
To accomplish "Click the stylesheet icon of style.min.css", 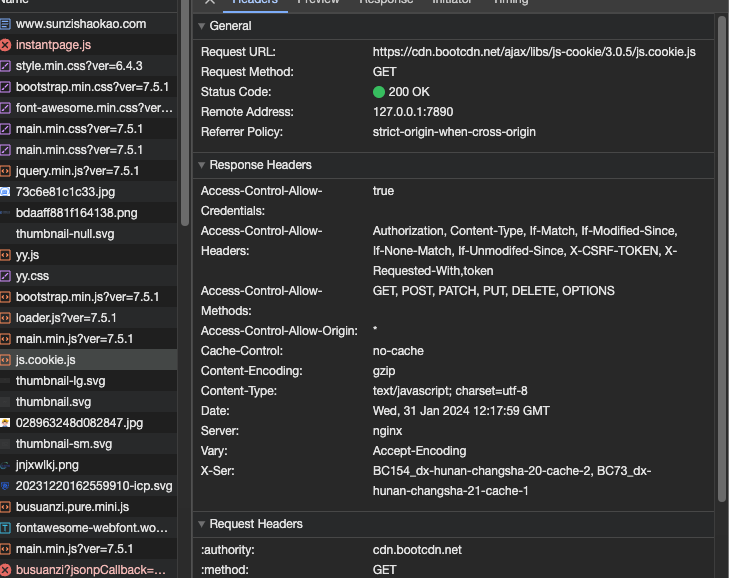I will 5,66.
